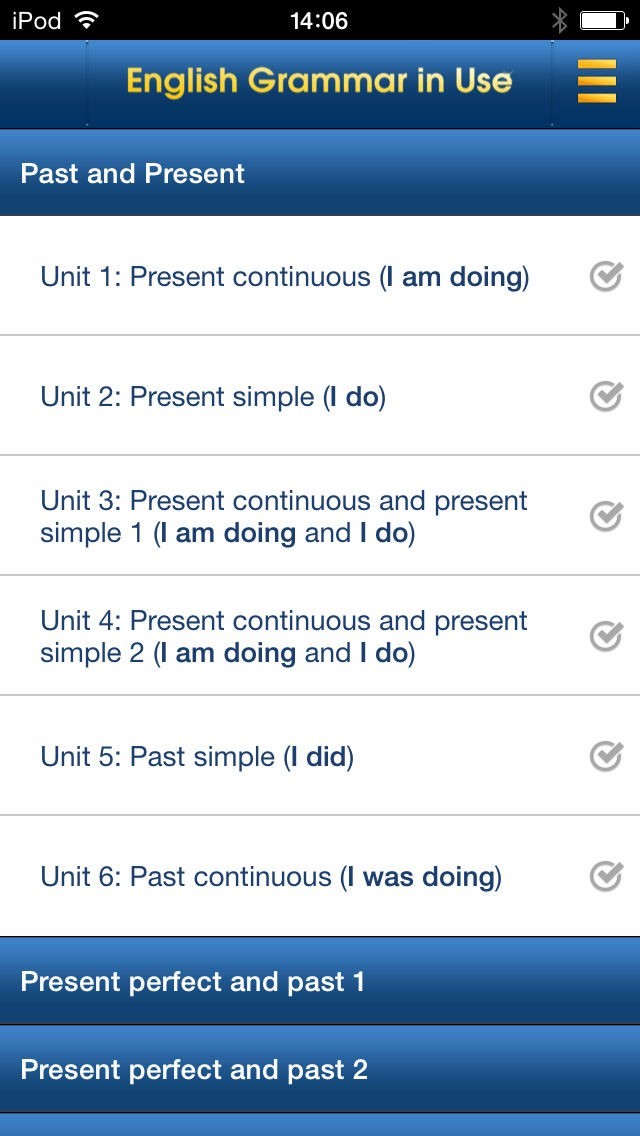This screenshot has height=1136, width=640.
Task: Tap the Wi-Fi status icon
Action: (x=87, y=20)
